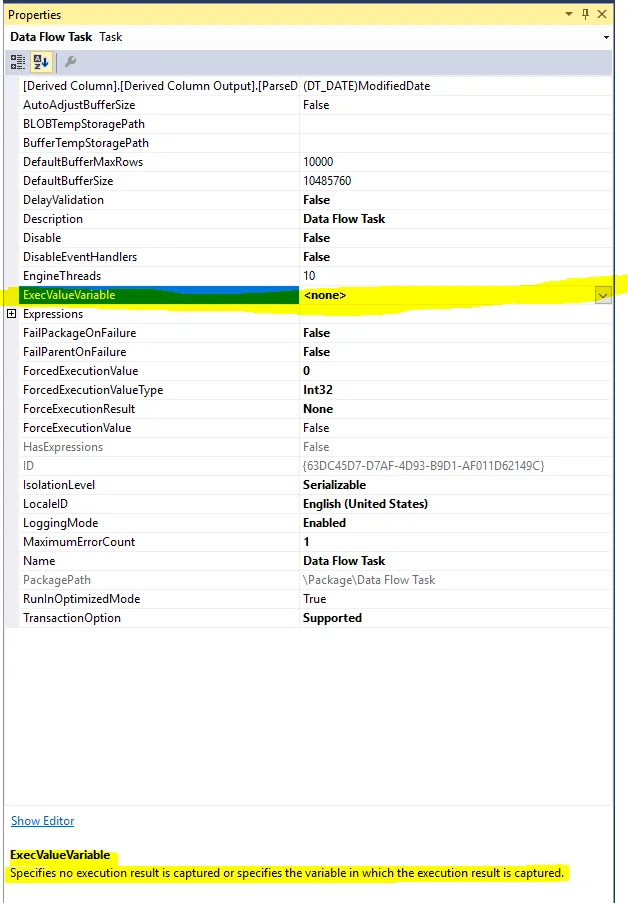The width and height of the screenshot is (628, 903).
Task: Click the AutoAdjustBufferSize False value
Action: pyautogui.click(x=316, y=105)
